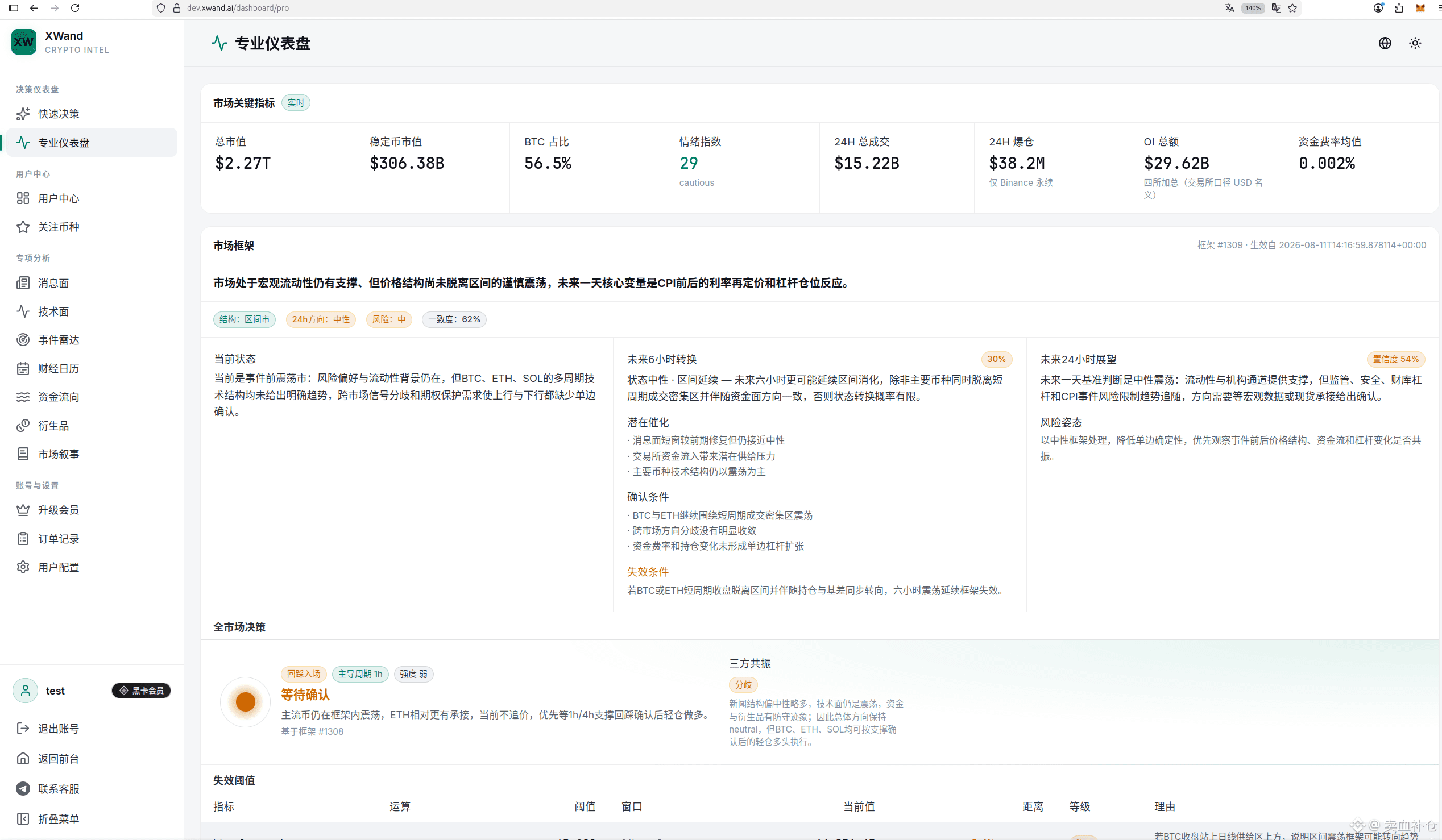The image size is (1442, 840).
Task: Click the 30% probability badge
Action: tap(996, 359)
